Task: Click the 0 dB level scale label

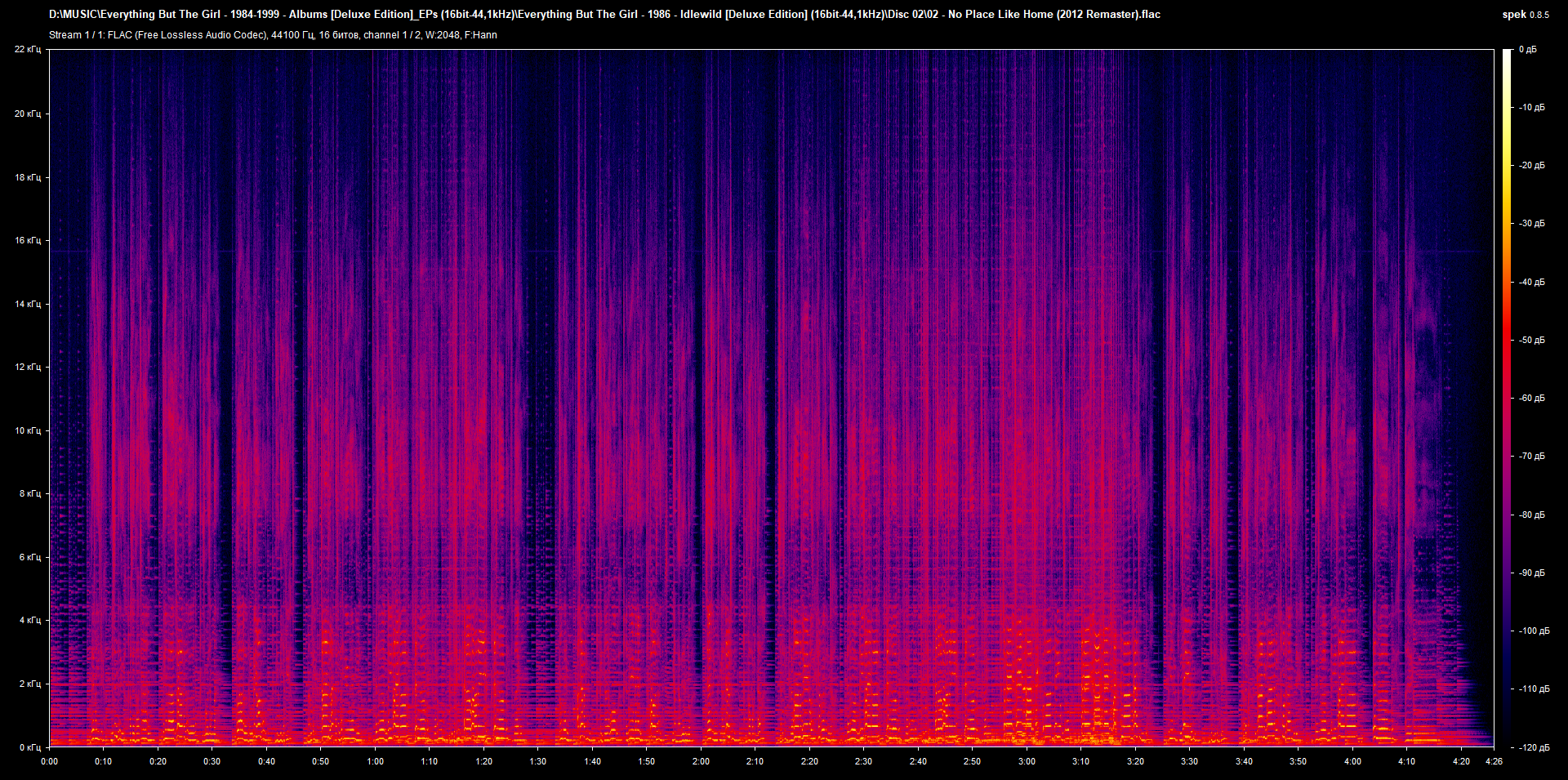Action: 1528,50
